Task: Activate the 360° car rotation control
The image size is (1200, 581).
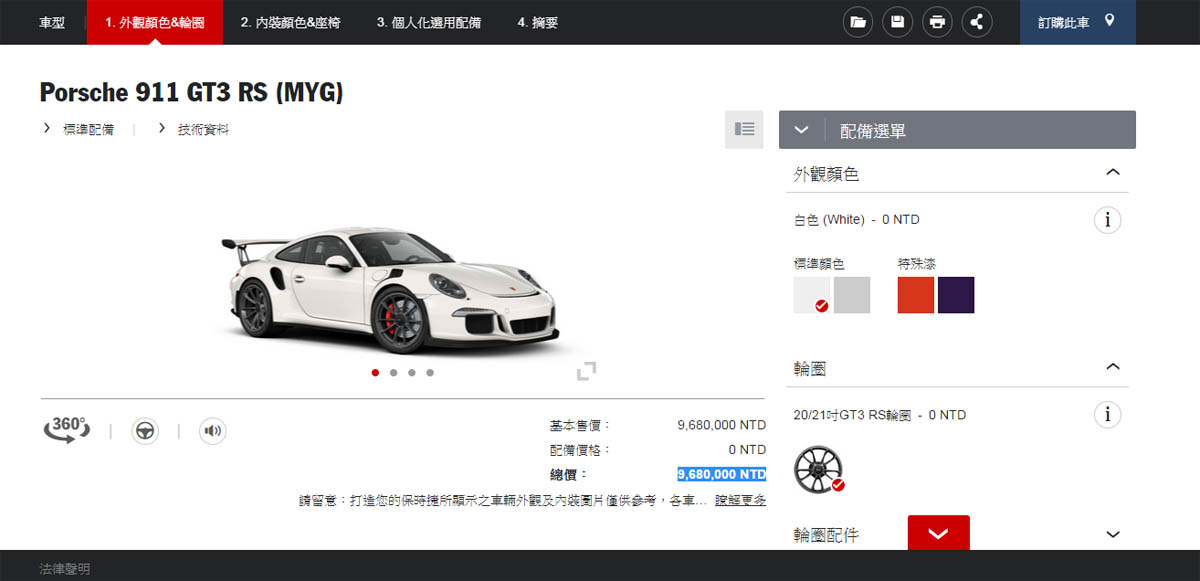Action: click(x=66, y=430)
